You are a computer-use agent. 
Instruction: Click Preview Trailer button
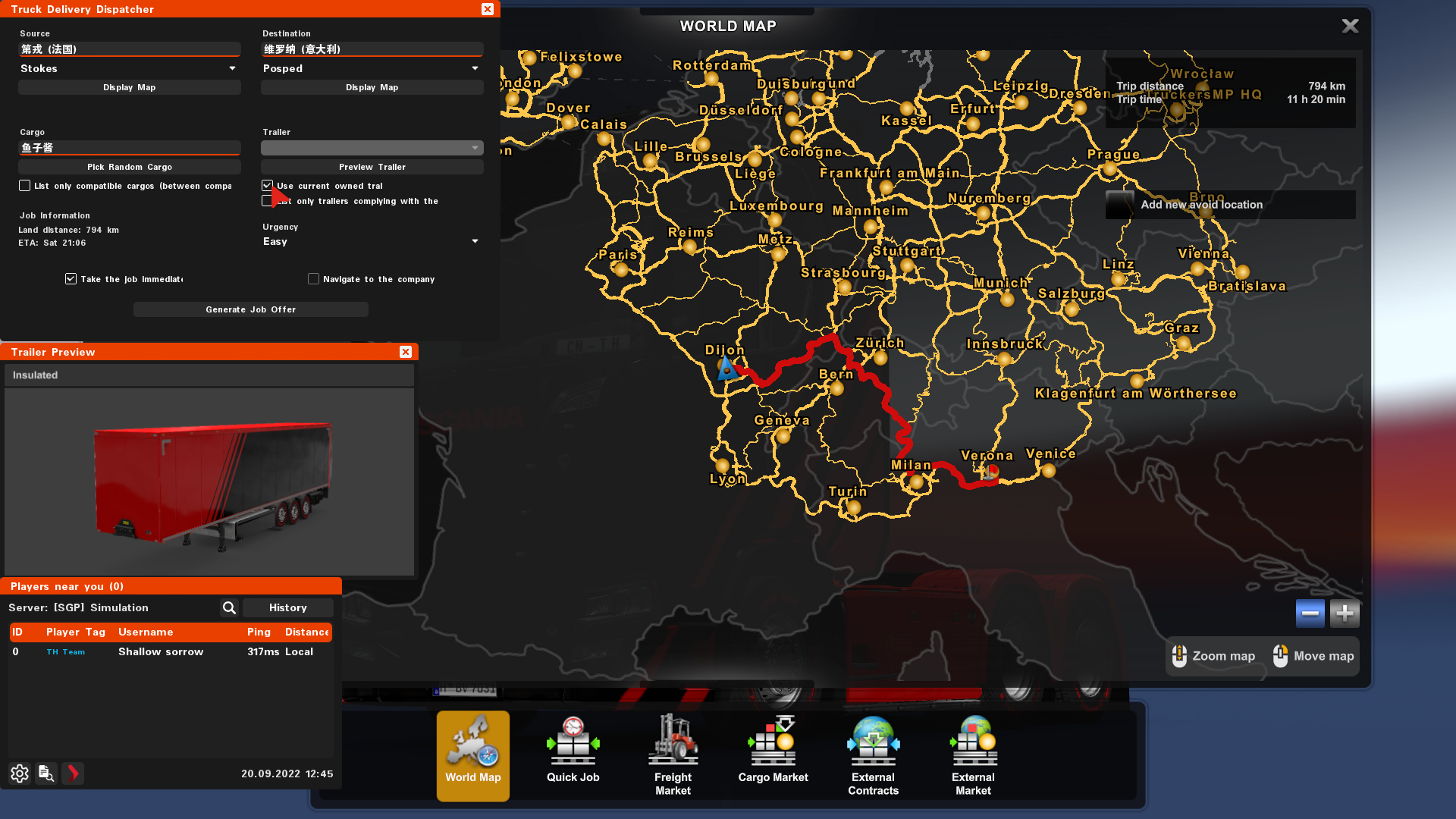[372, 167]
